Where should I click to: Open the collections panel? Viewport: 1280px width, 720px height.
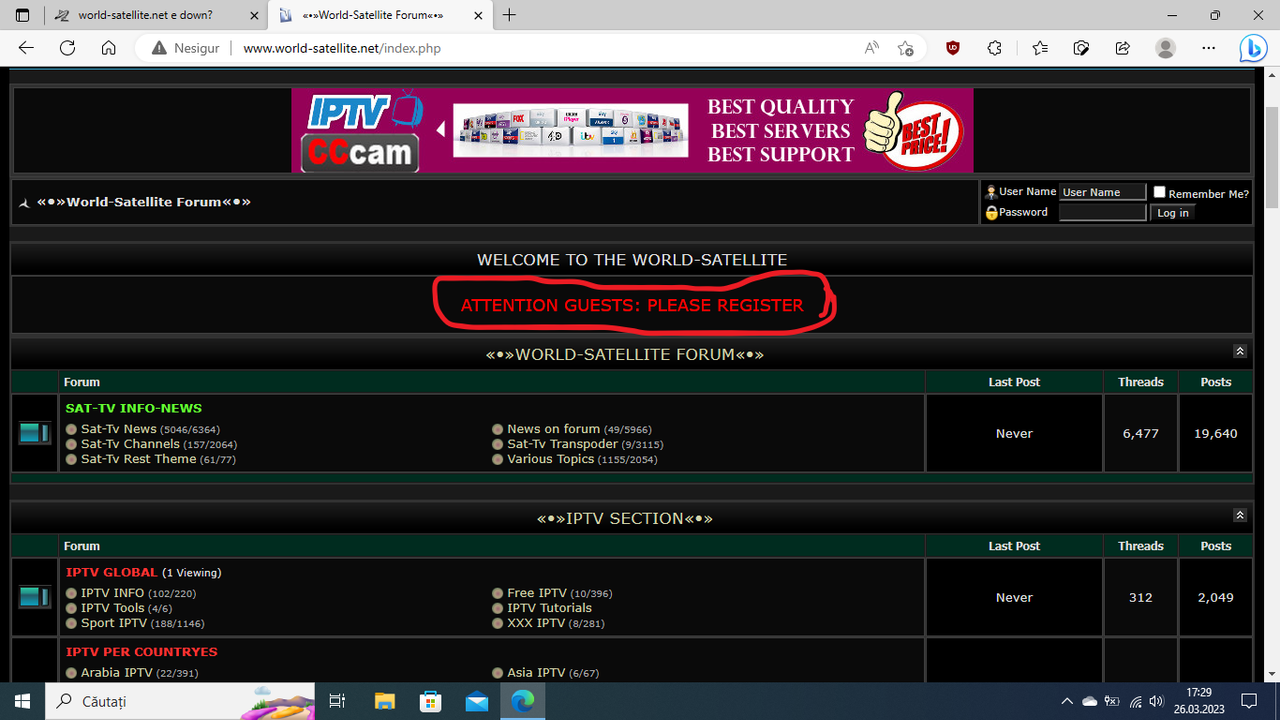click(1081, 48)
